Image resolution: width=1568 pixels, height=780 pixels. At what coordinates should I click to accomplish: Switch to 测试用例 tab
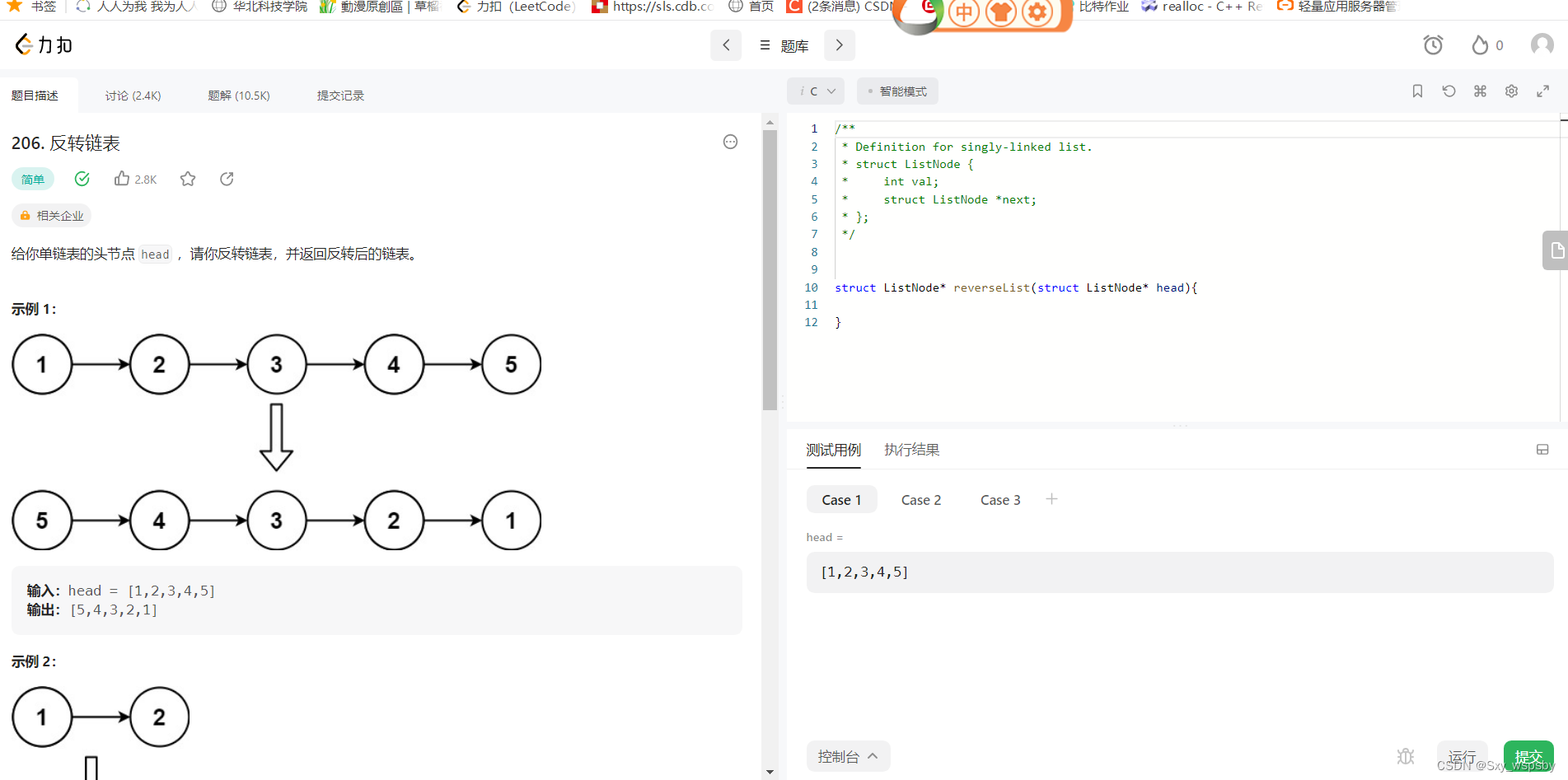[833, 450]
